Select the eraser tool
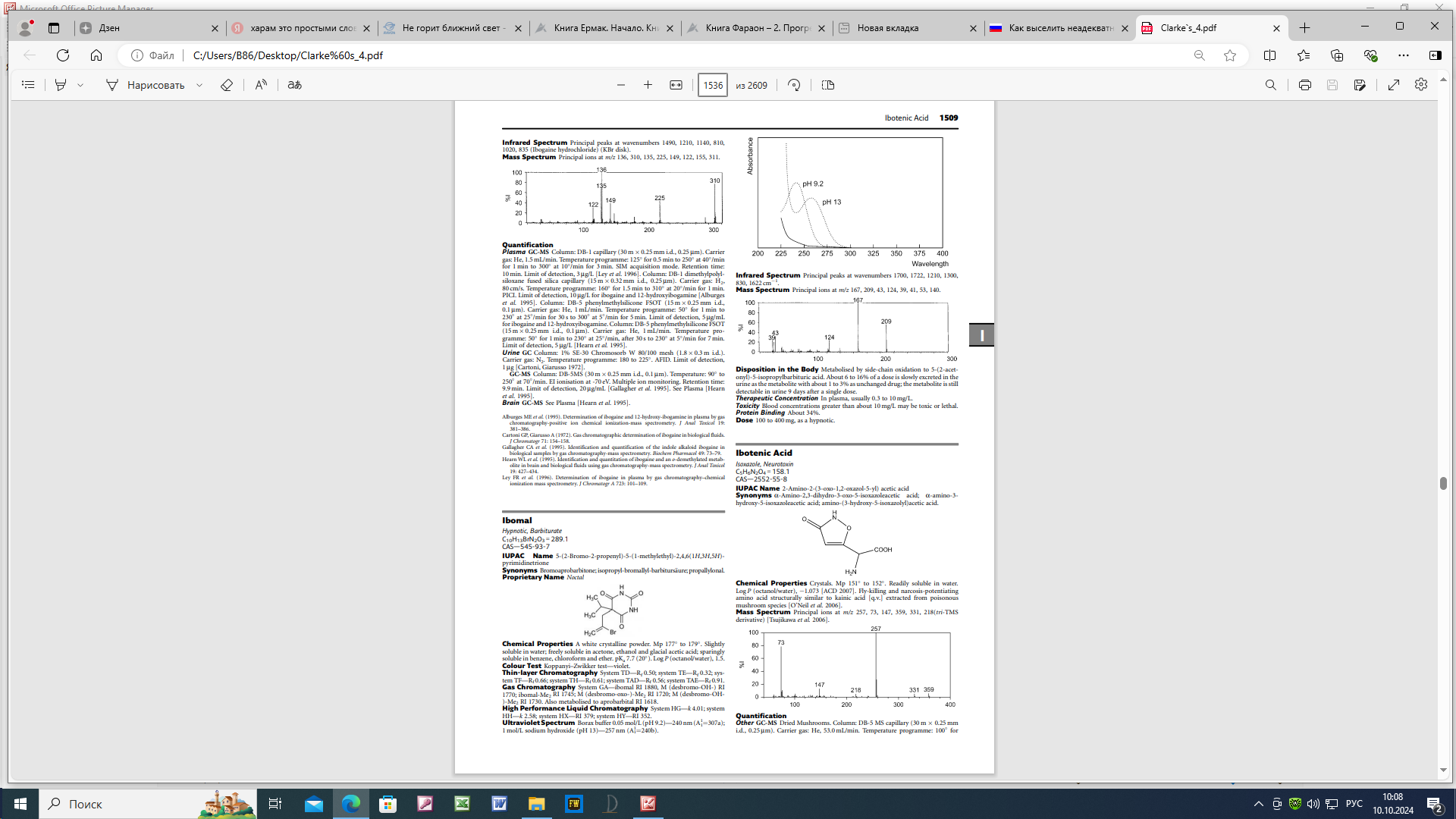 227,85
